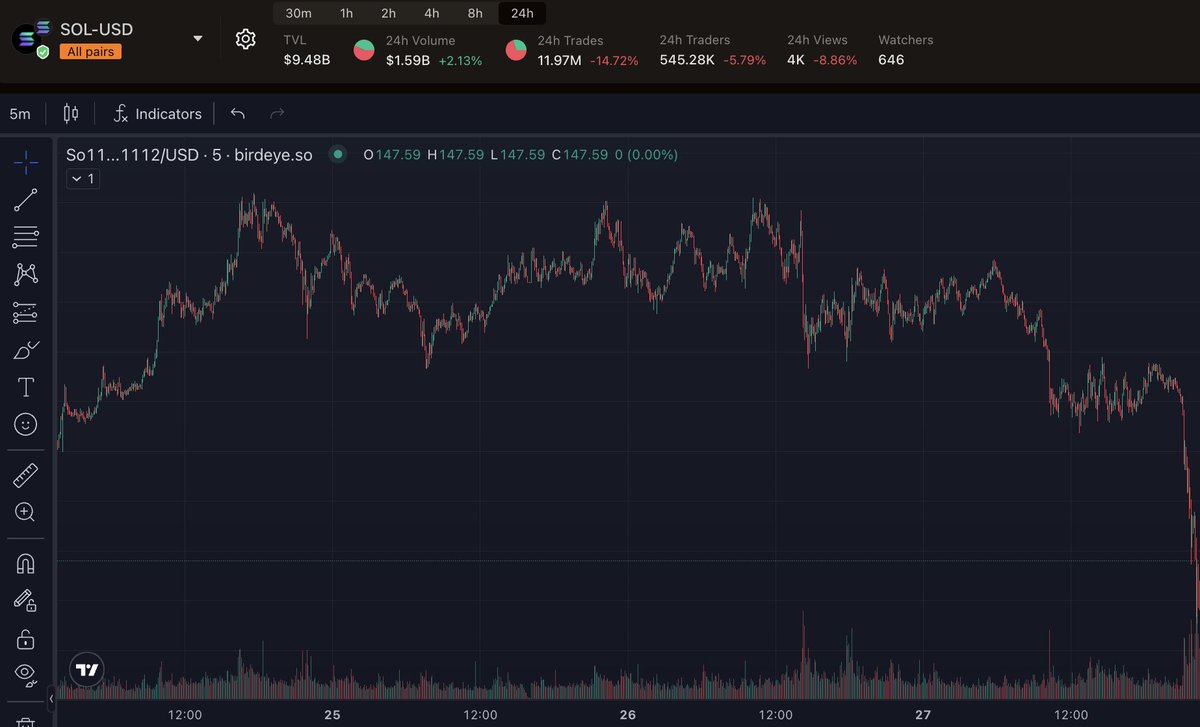This screenshot has height=727, width=1200.
Task: Click the green status dot in legend
Action: pos(338,154)
